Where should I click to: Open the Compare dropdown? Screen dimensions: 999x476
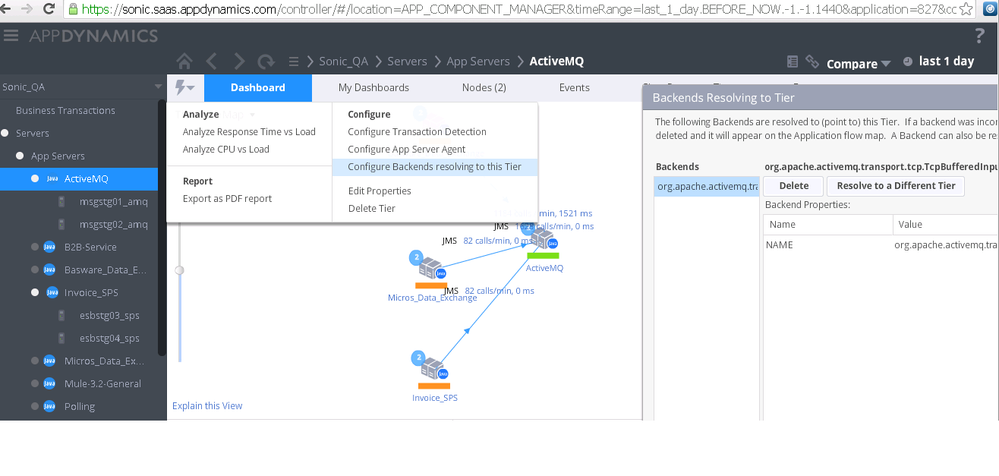click(x=858, y=63)
